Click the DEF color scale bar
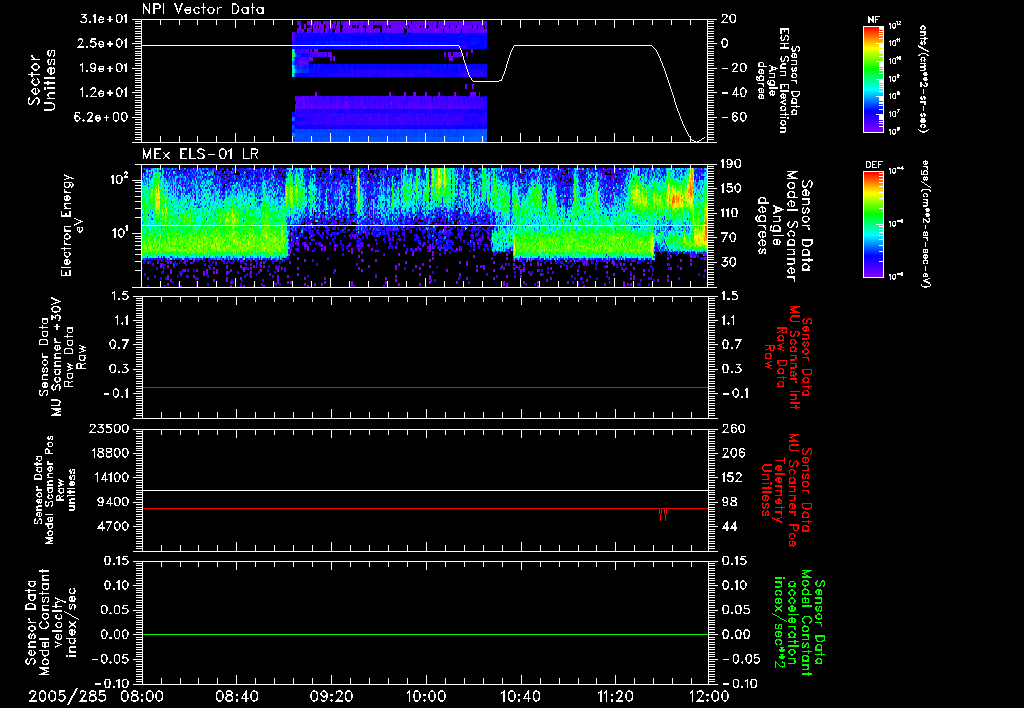This screenshot has width=1024, height=708. [873, 224]
